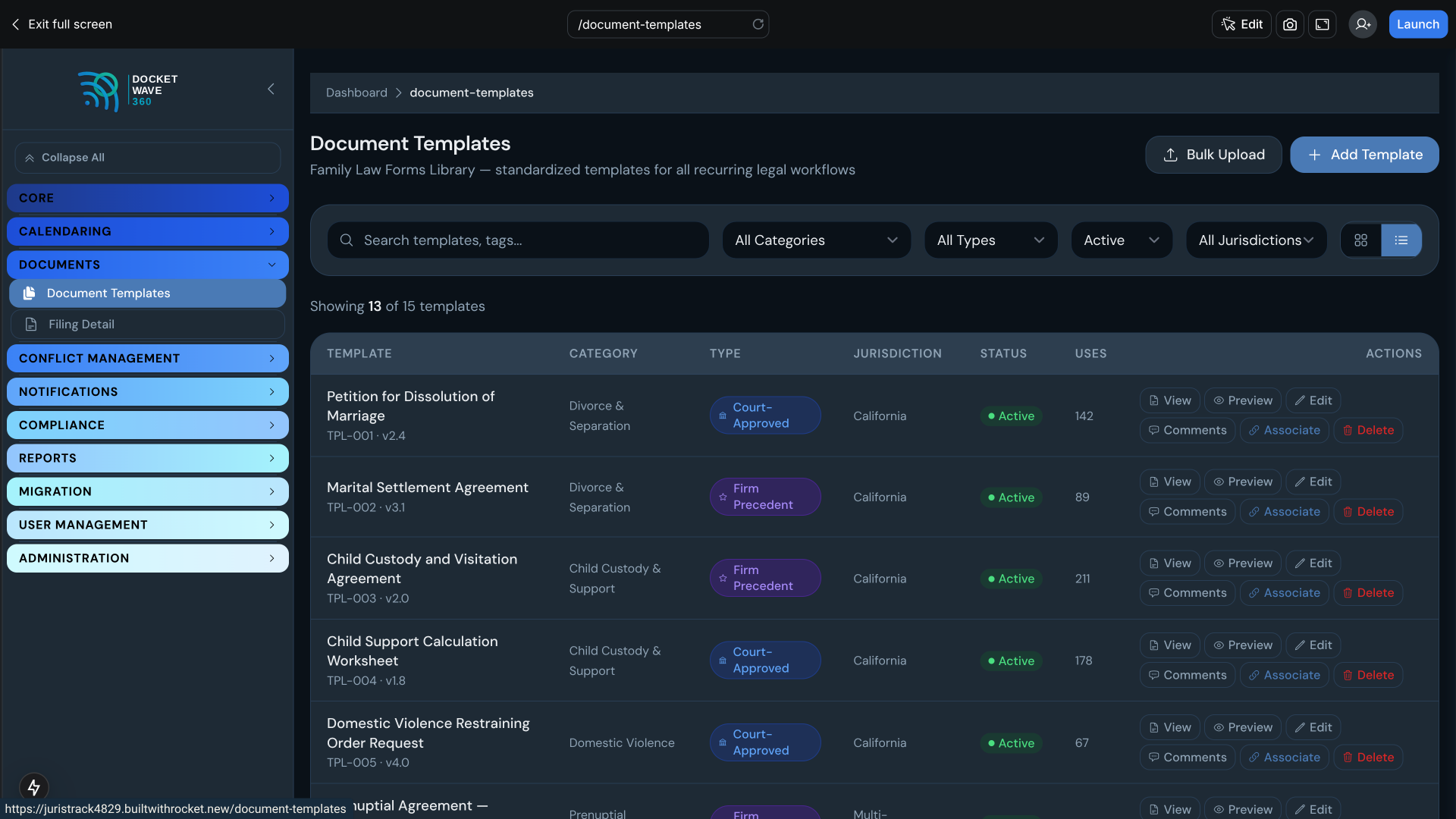This screenshot has height=819, width=1456.
Task: Click the Launch button
Action: point(1418,24)
